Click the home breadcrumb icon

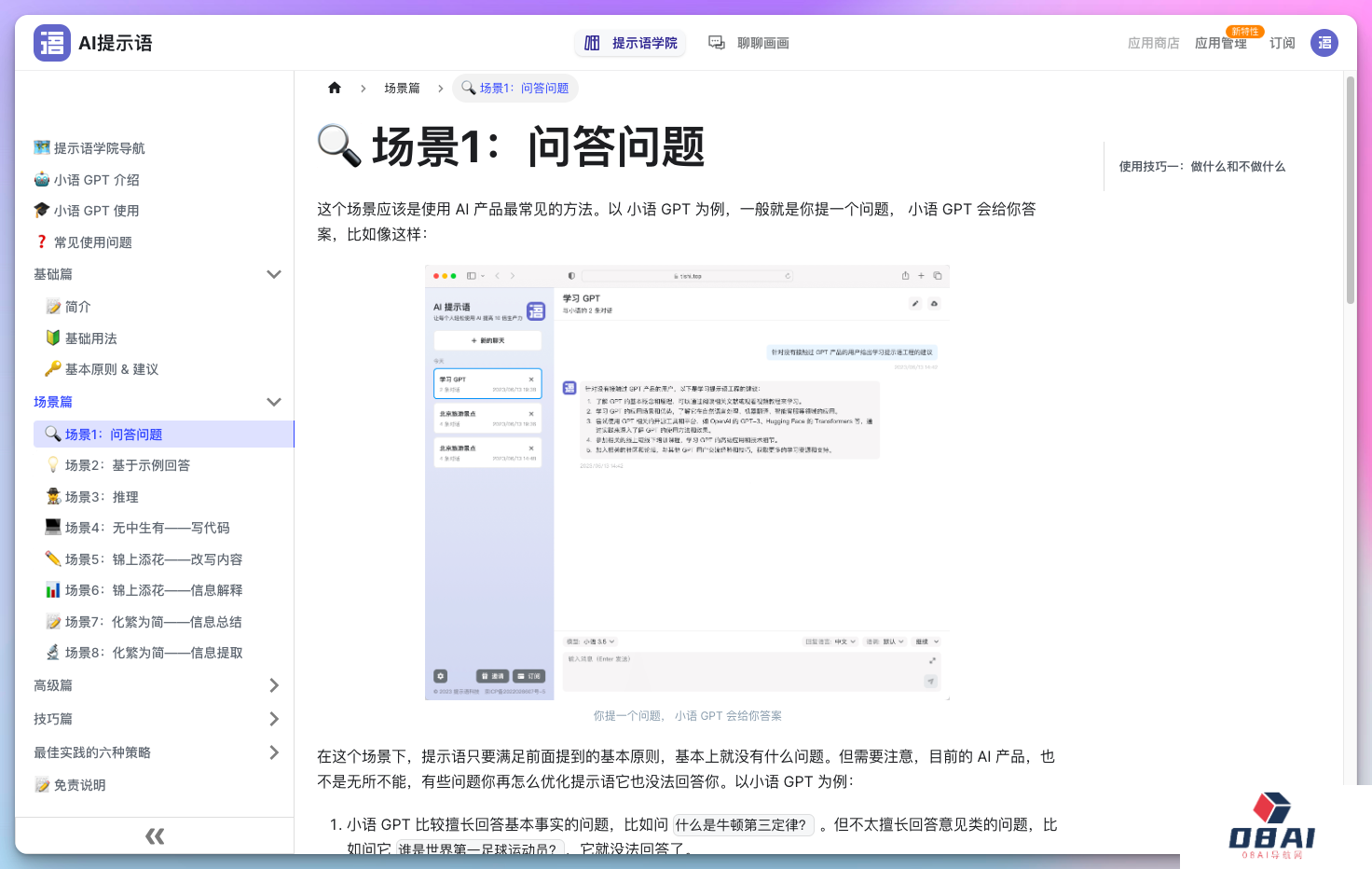click(335, 88)
